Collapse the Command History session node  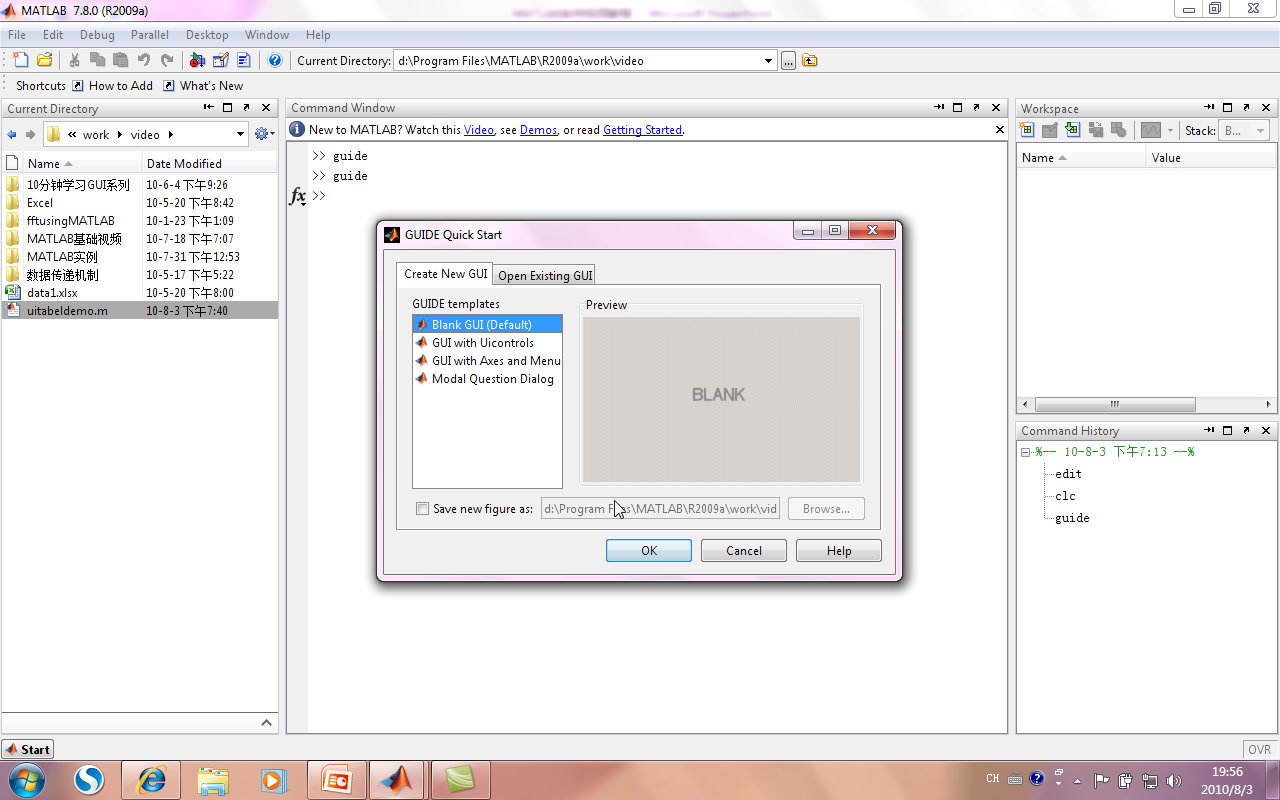tap(1025, 452)
